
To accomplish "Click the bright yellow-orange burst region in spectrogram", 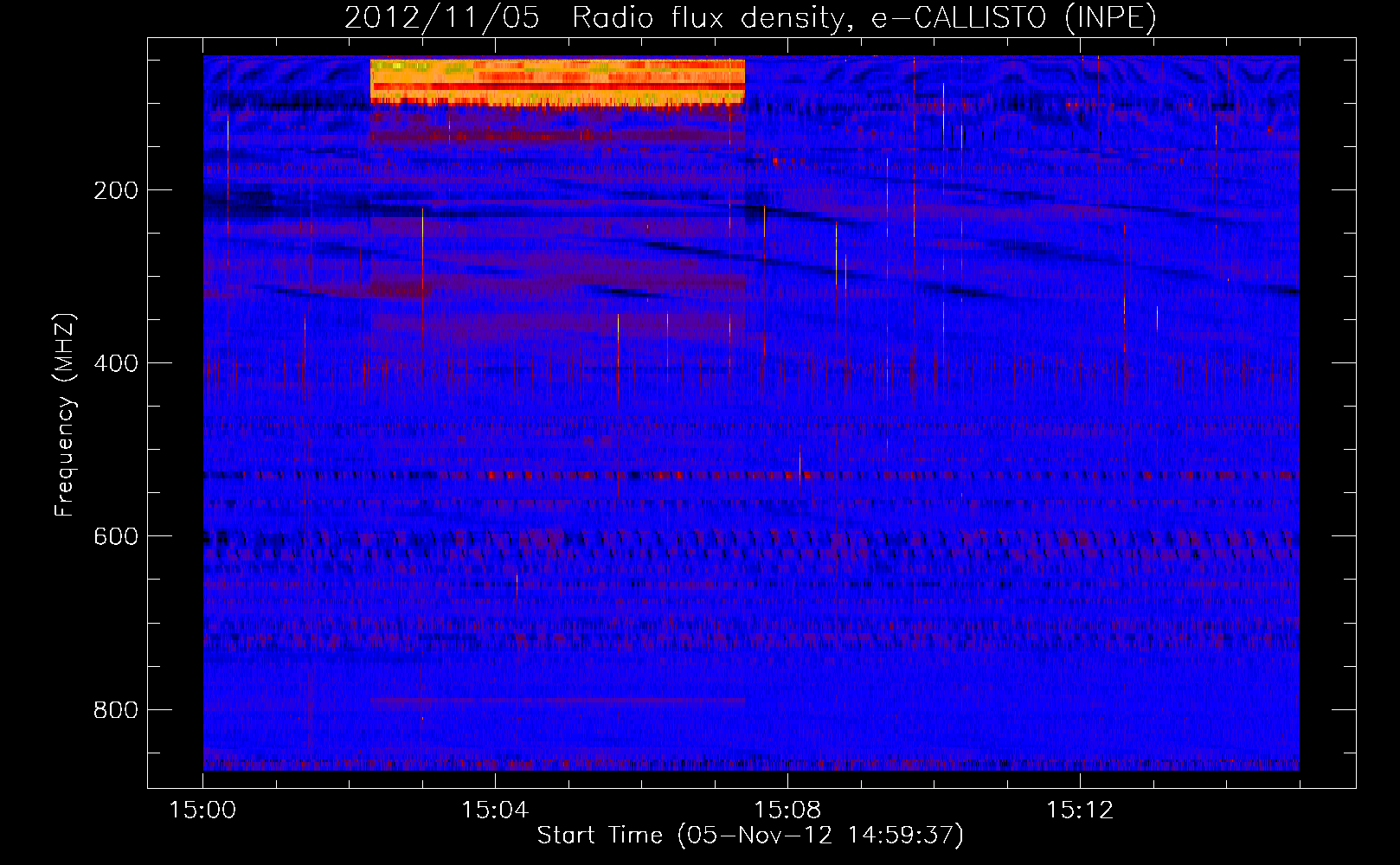I will point(557,82).
